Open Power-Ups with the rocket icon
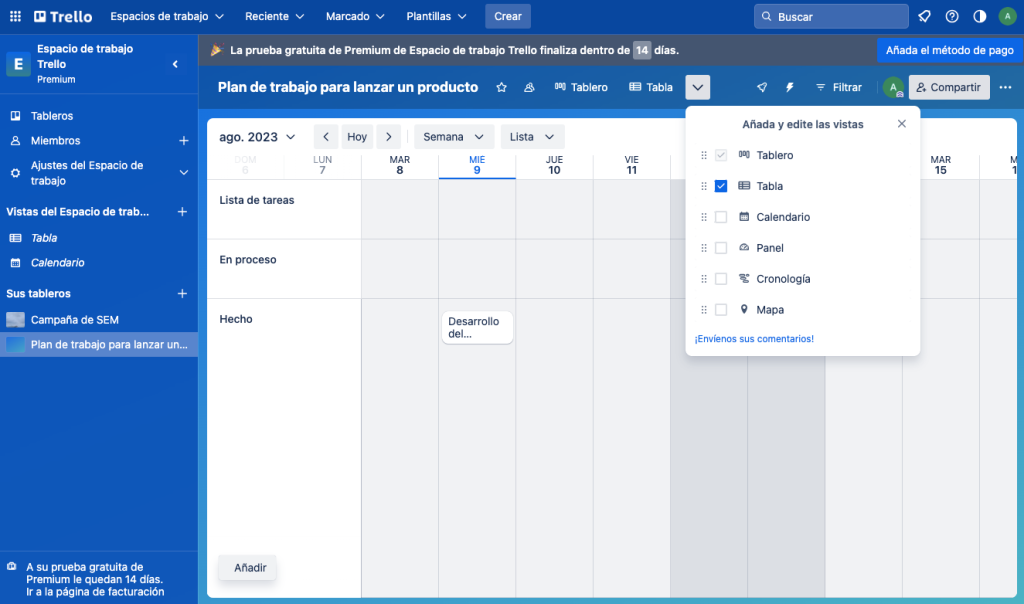 tap(761, 87)
